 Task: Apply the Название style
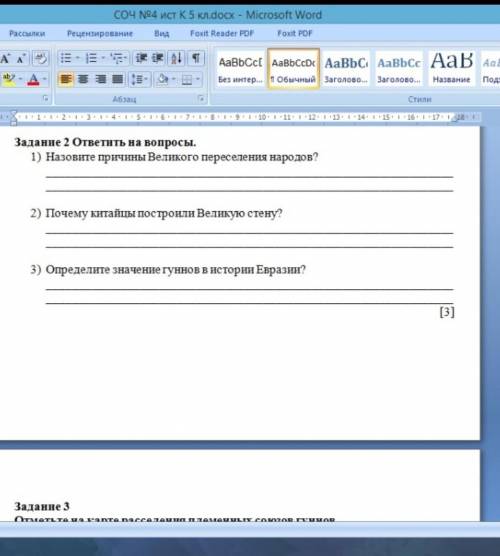[x=451, y=69]
